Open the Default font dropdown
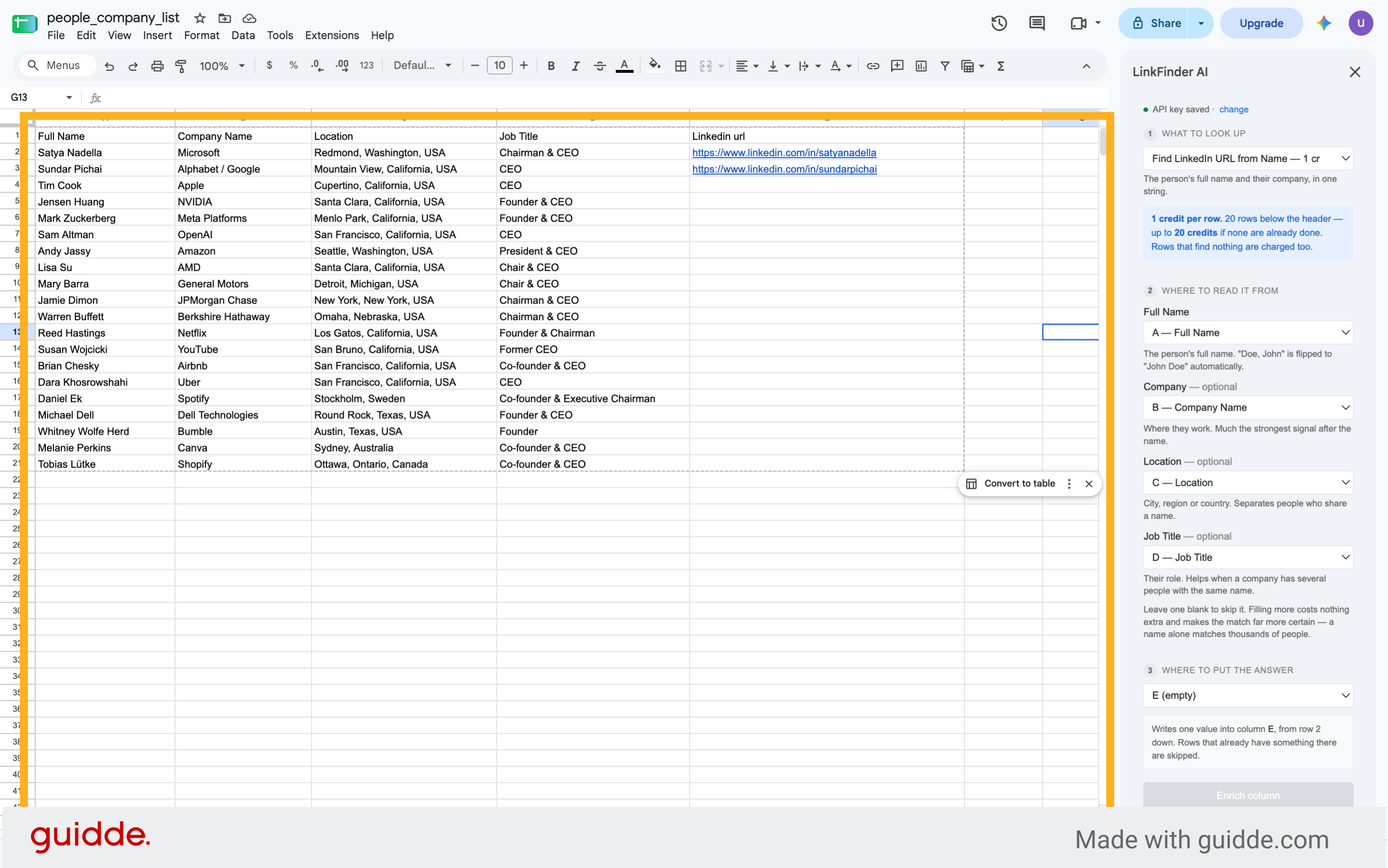Viewport: 1388px width, 868px height. 423,66
